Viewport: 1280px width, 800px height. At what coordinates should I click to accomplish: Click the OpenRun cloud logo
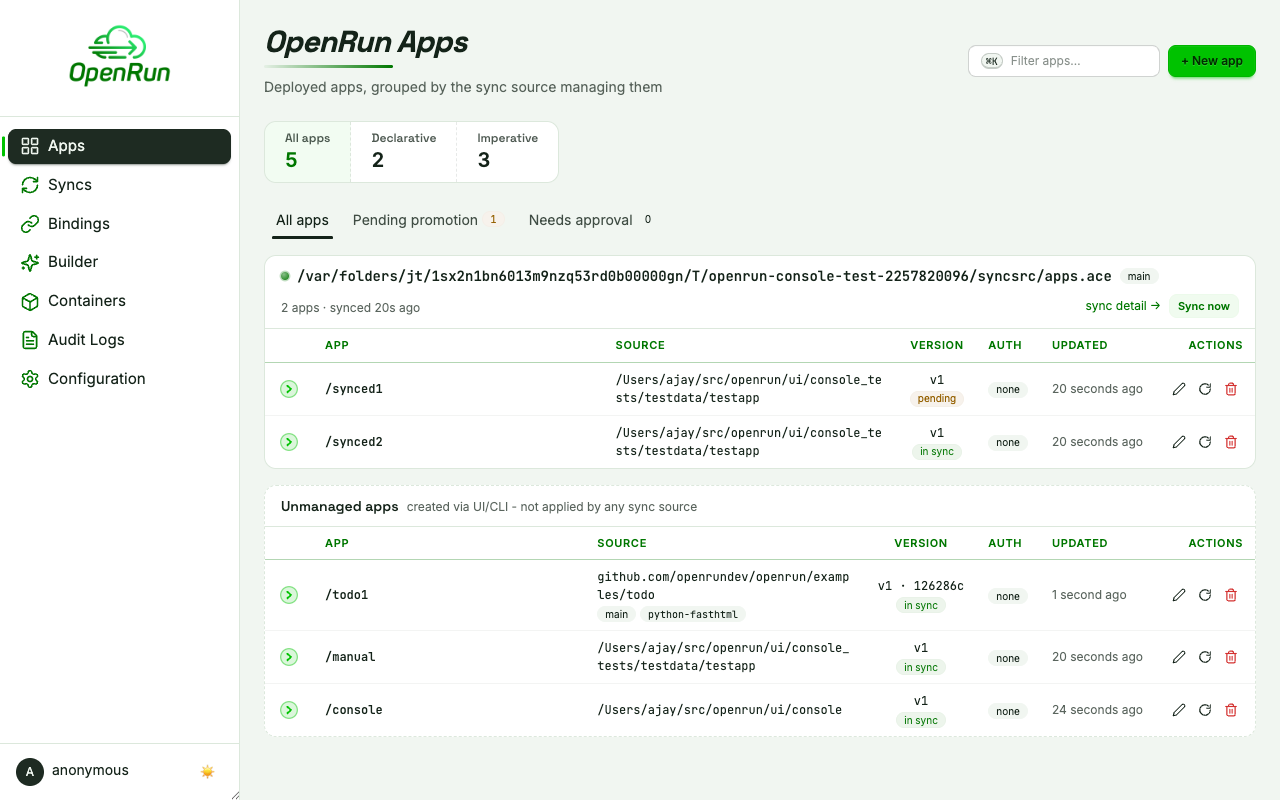click(119, 56)
